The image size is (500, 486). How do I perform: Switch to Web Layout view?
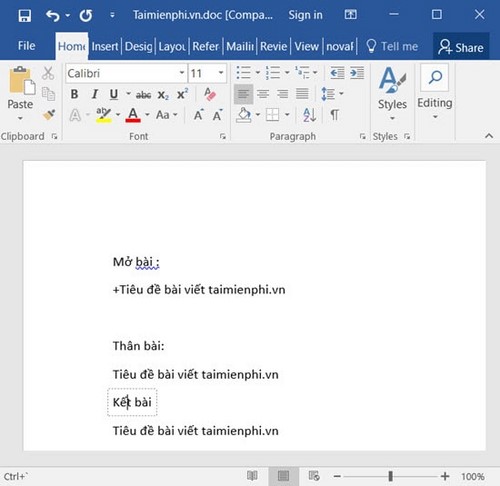click(314, 476)
